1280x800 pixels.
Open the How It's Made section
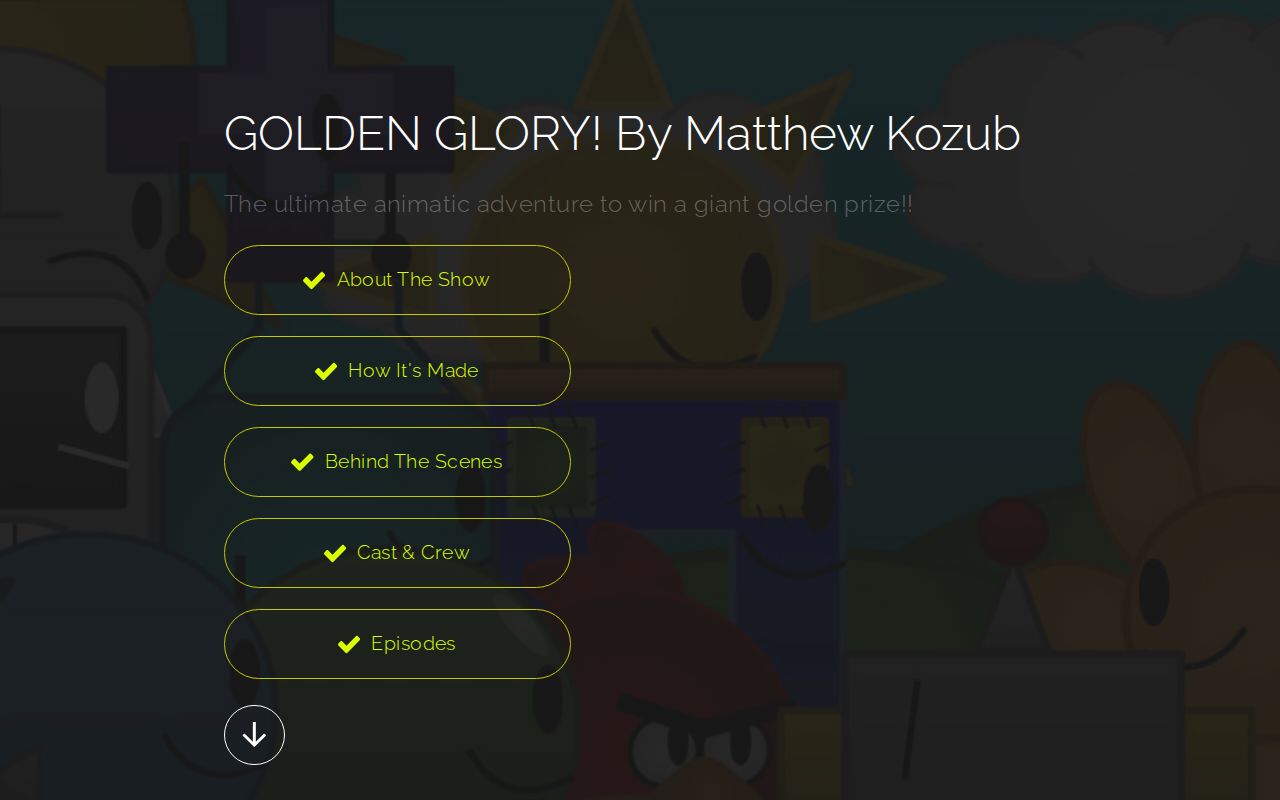point(397,371)
